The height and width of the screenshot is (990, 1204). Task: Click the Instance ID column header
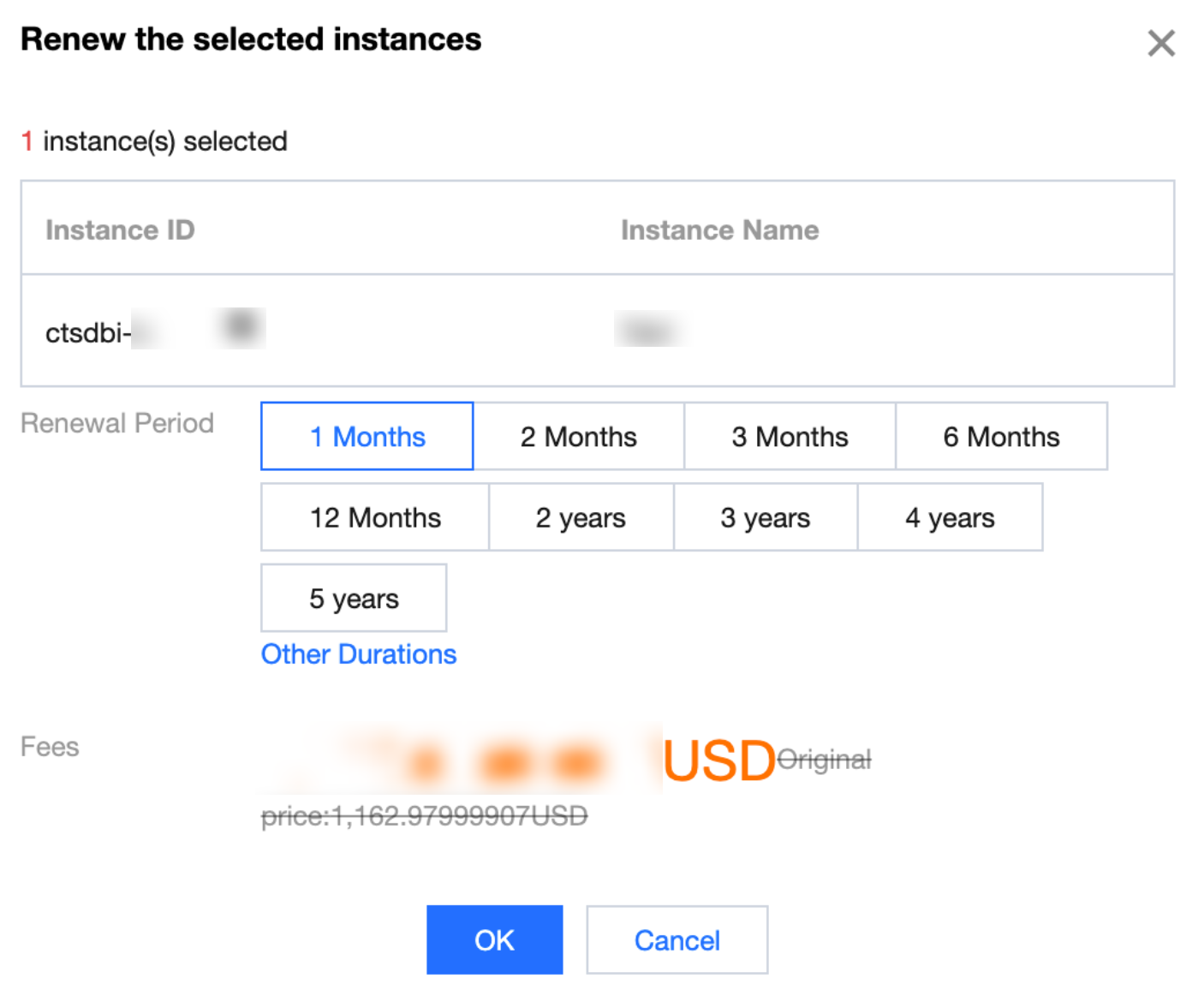pyautogui.click(x=120, y=230)
